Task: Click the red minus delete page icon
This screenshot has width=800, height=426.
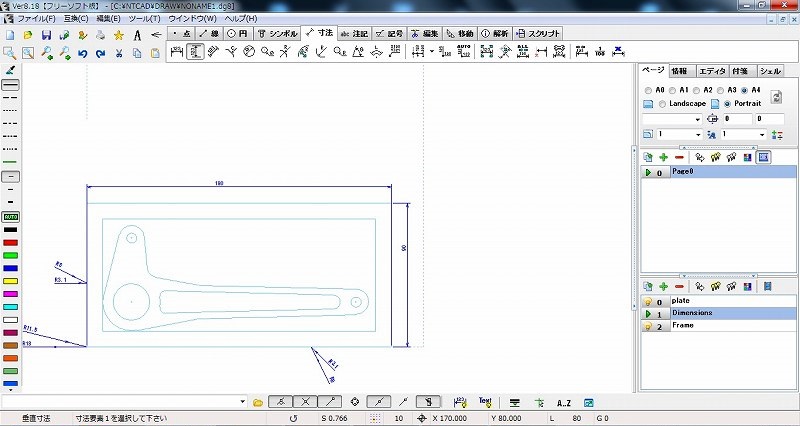Action: [679, 157]
